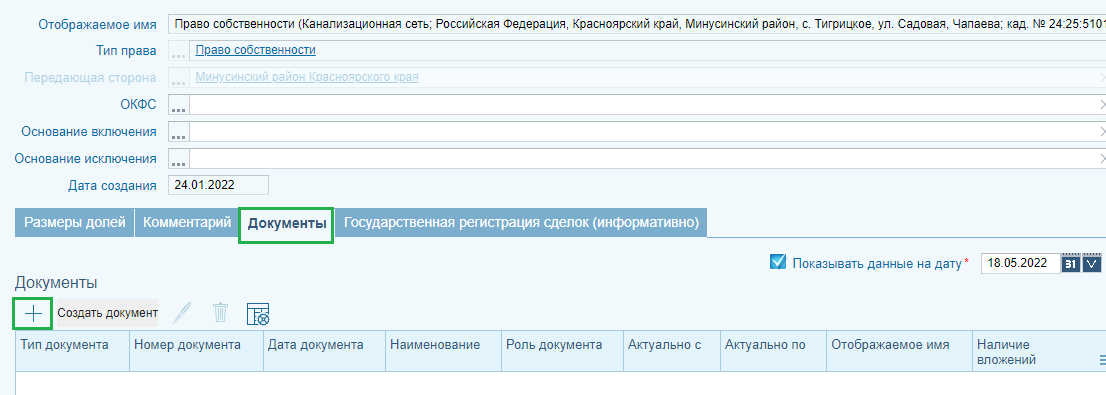Click the Отображаемое имя input field
Viewport: 1106px width, 395px height.
(x=637, y=24)
